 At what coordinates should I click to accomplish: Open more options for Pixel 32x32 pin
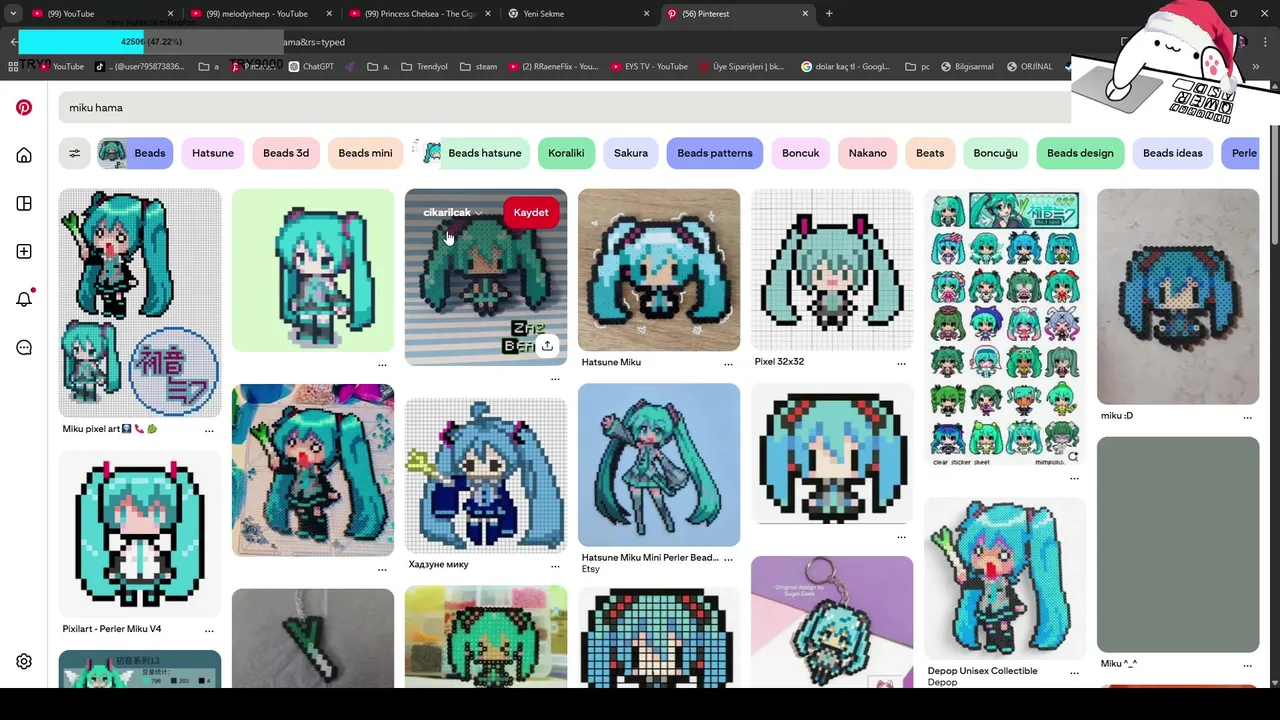click(901, 363)
